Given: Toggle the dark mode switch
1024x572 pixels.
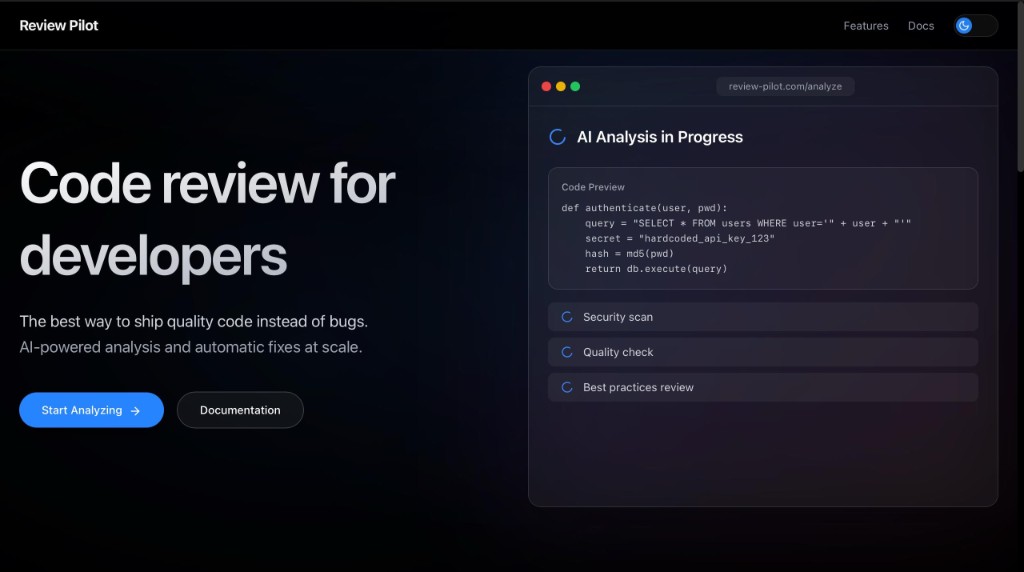Looking at the screenshot, I should (x=975, y=25).
